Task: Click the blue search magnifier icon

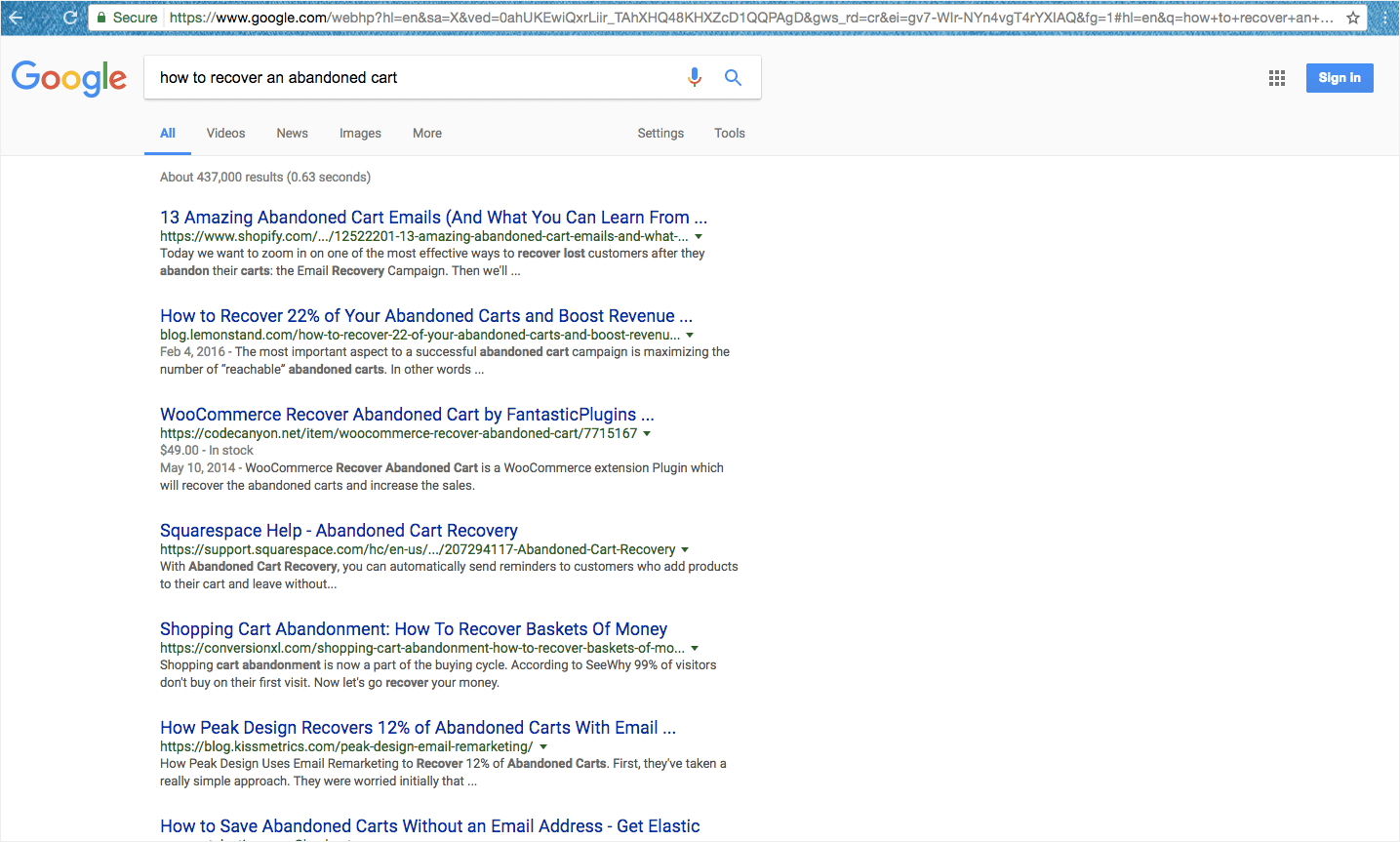Action: pyautogui.click(x=733, y=77)
